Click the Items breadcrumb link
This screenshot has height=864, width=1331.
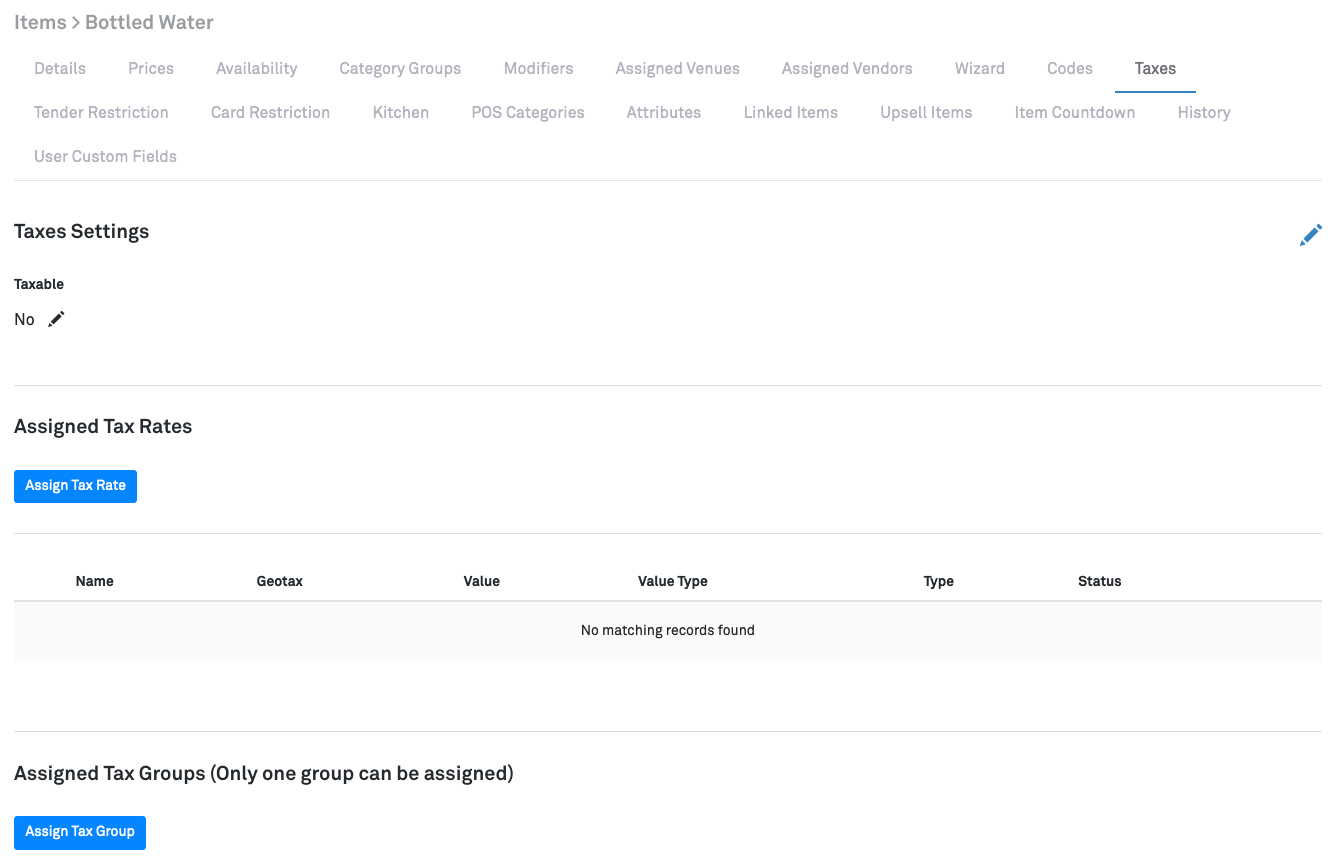click(40, 22)
